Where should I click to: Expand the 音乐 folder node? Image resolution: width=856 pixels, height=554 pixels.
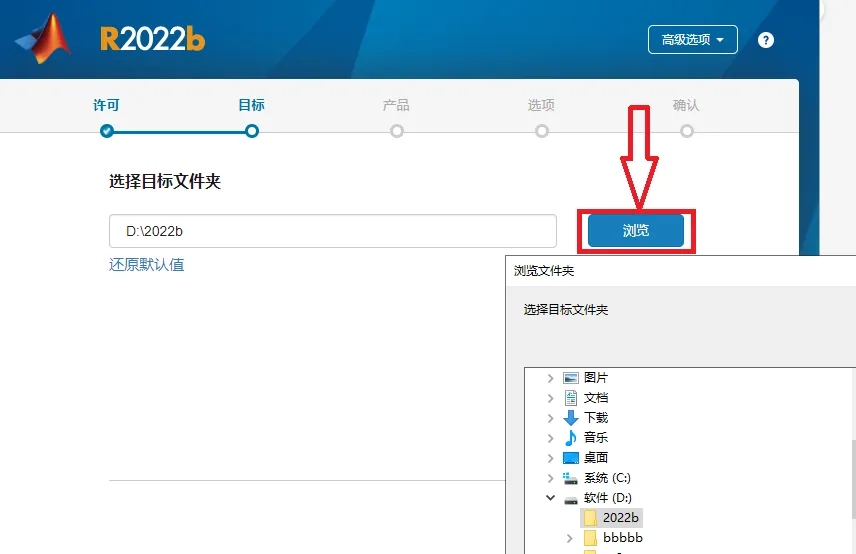[x=550, y=438]
